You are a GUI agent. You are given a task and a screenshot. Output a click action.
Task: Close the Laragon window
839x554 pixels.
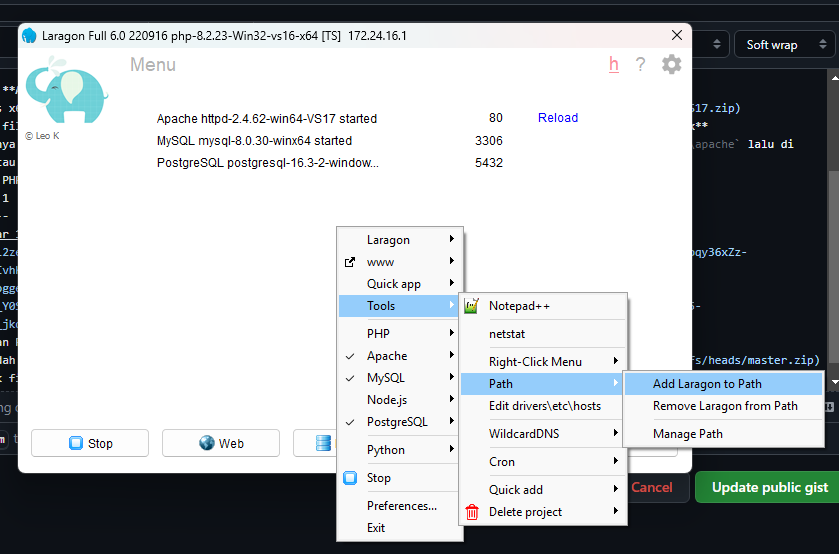(677, 35)
